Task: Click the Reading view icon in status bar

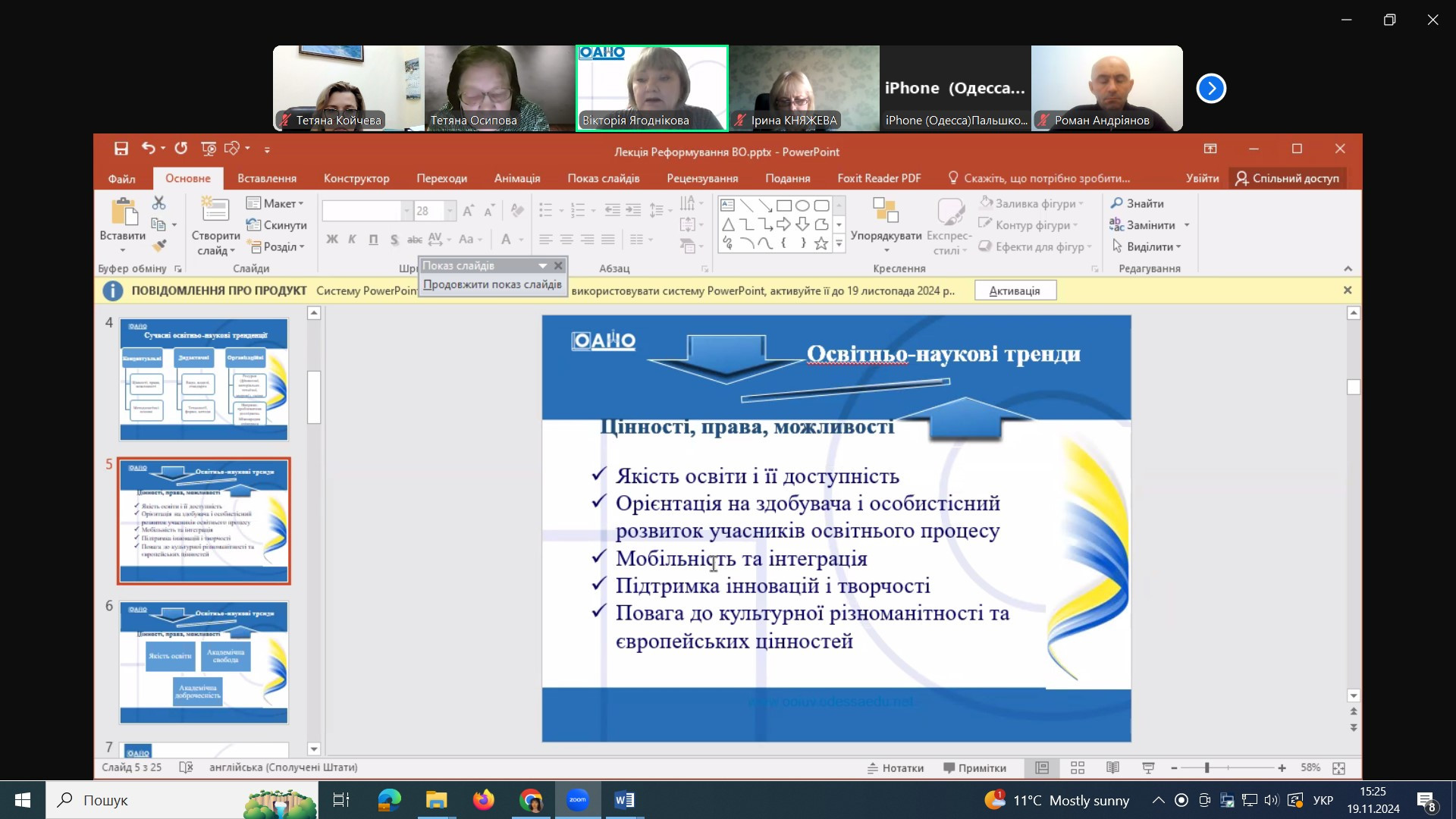Action: click(1112, 767)
